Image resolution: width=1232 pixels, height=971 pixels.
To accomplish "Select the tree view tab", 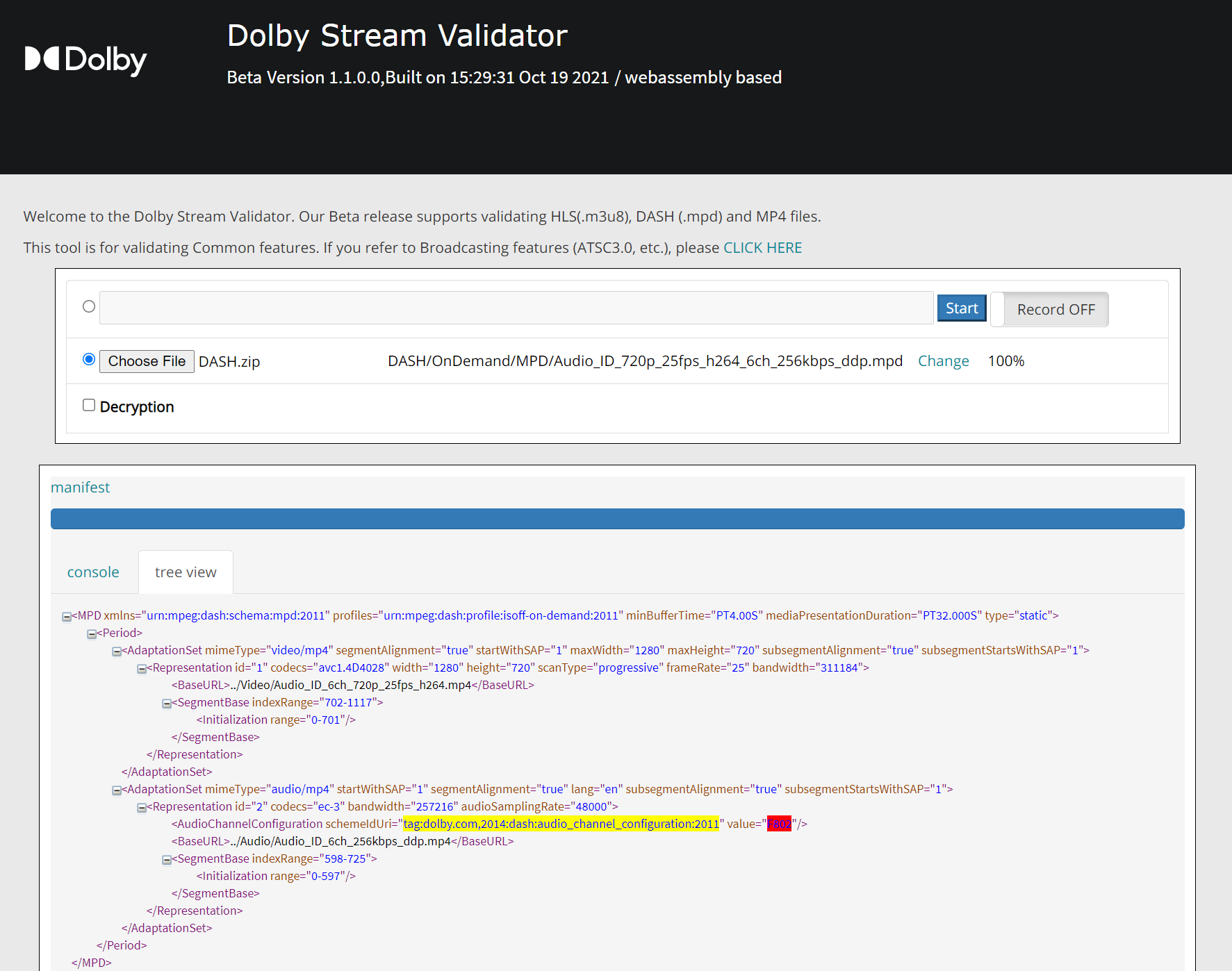I will (185, 572).
